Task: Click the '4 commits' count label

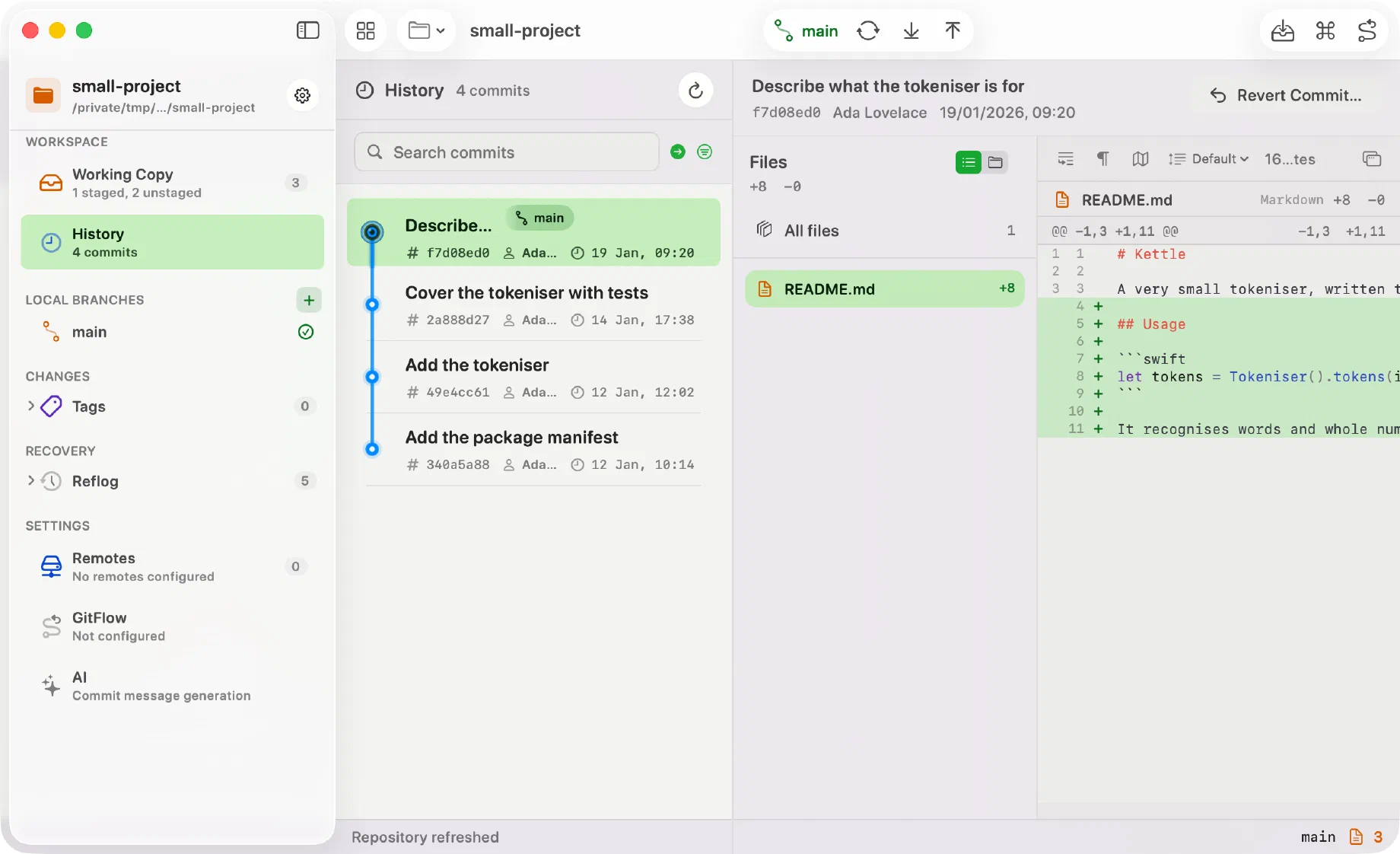Action: 493,91
